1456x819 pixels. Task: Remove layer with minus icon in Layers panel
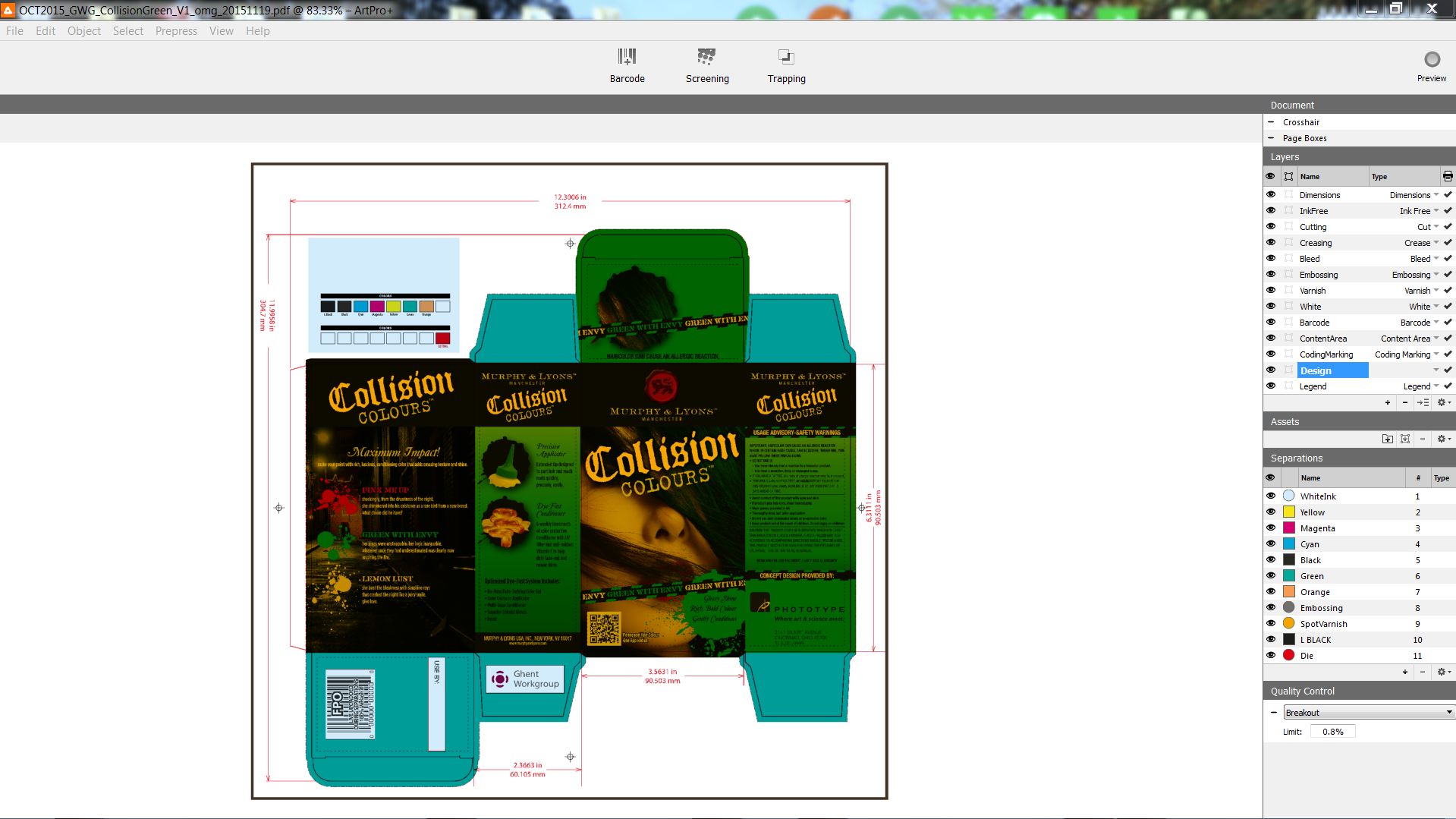1405,402
